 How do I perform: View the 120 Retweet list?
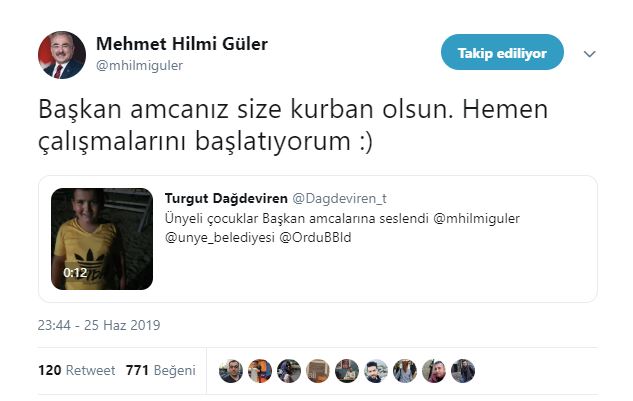(76, 370)
